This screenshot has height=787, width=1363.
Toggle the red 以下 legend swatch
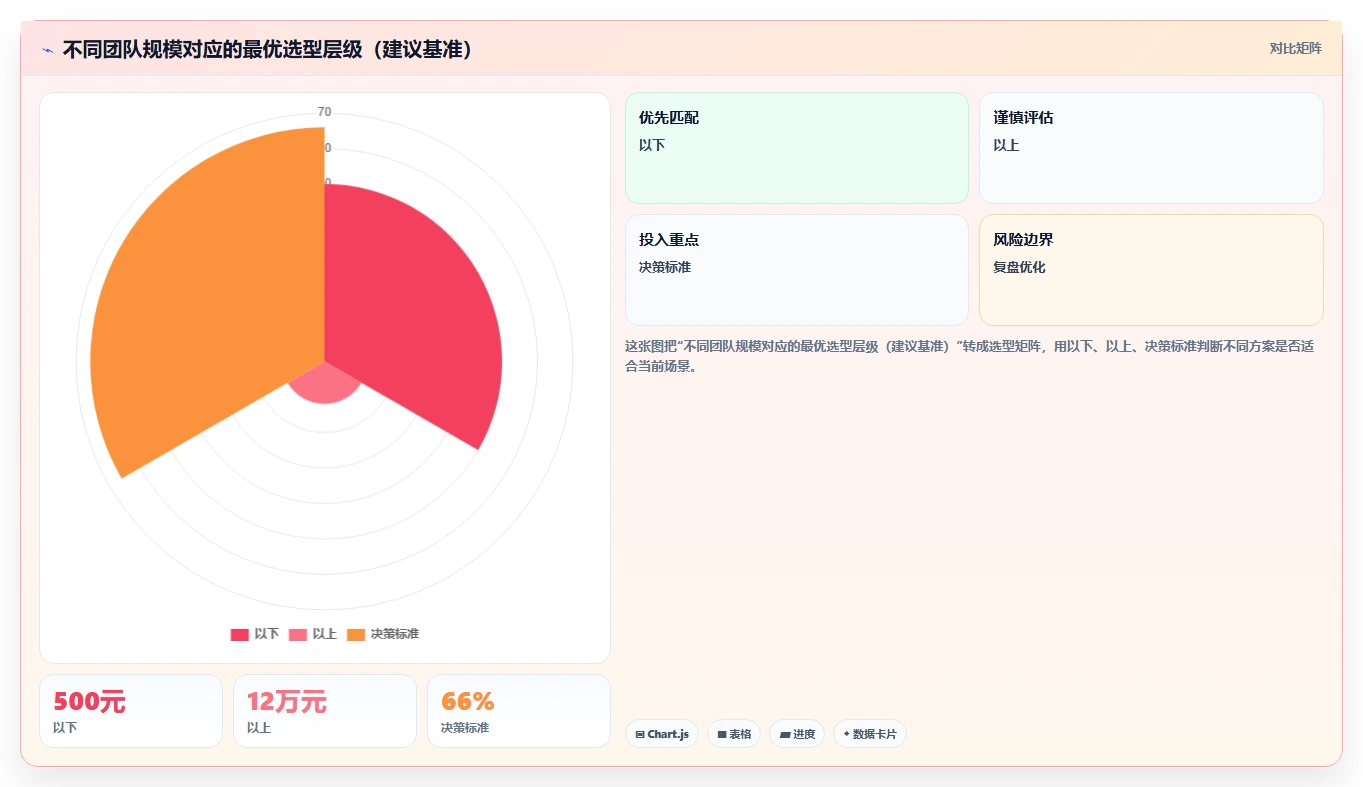pos(240,634)
